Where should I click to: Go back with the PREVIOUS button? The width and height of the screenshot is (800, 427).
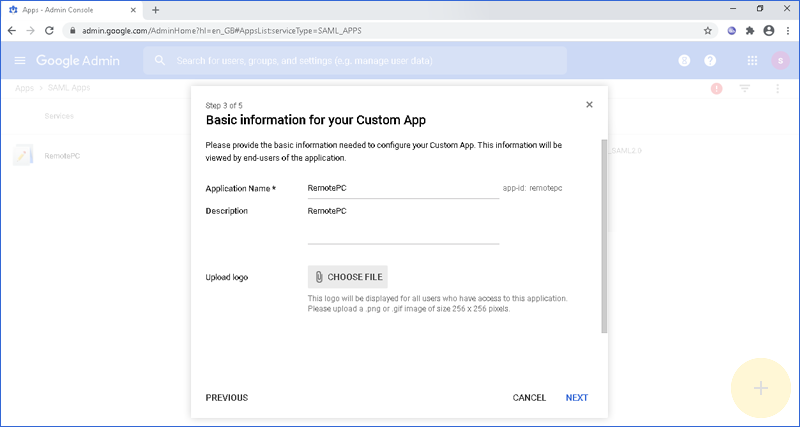coord(227,398)
